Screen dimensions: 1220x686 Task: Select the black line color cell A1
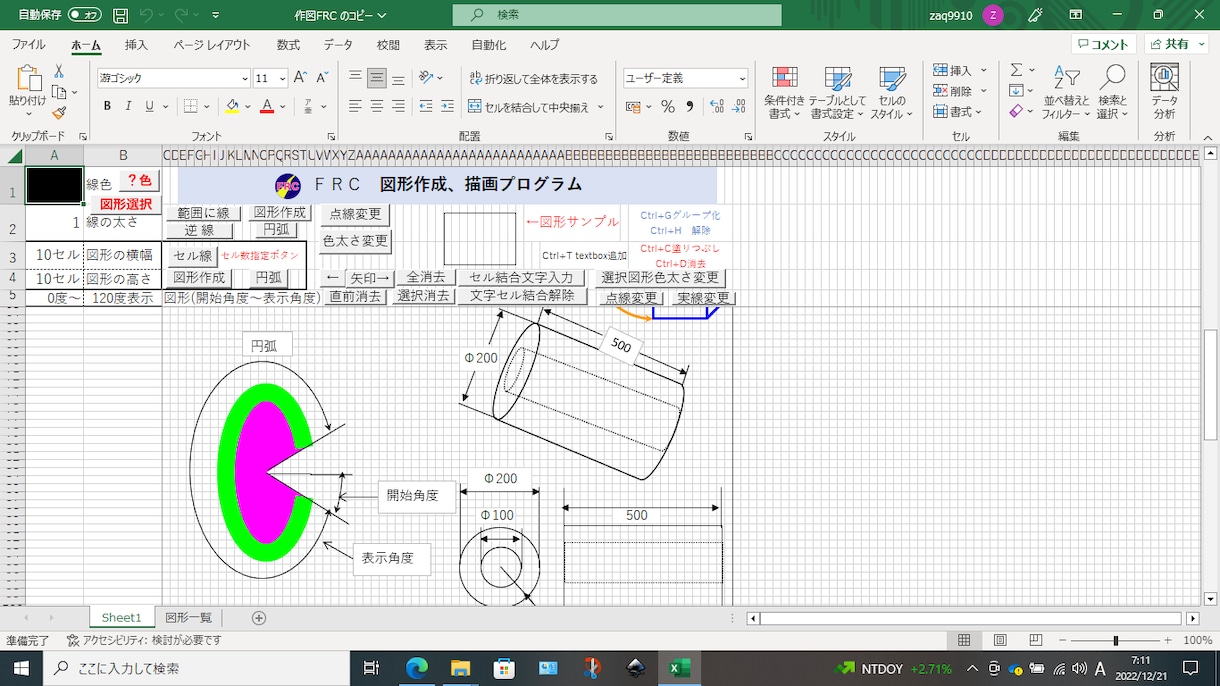point(54,185)
